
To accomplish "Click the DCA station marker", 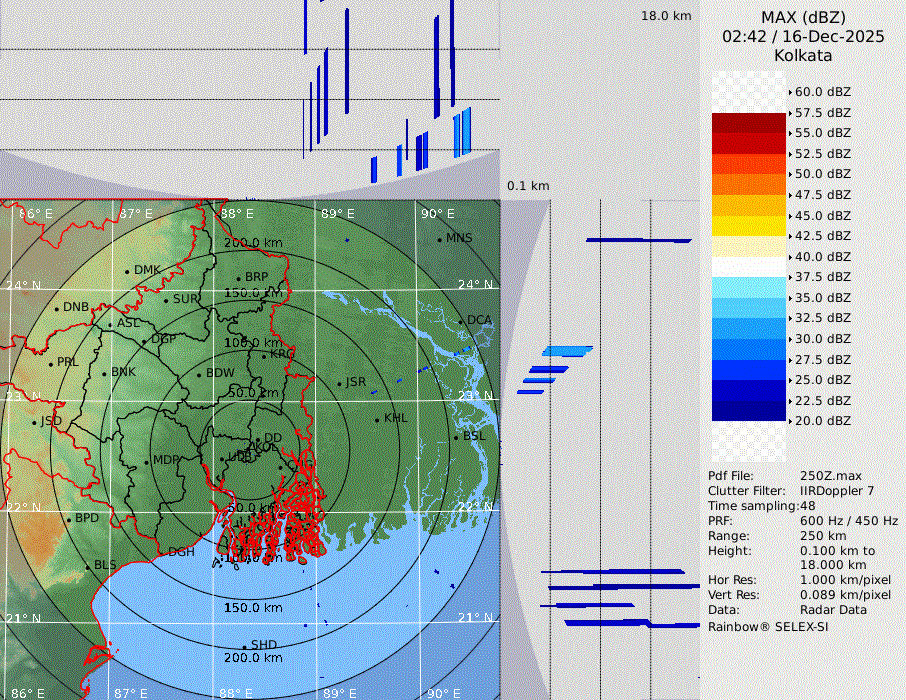I will (461, 321).
